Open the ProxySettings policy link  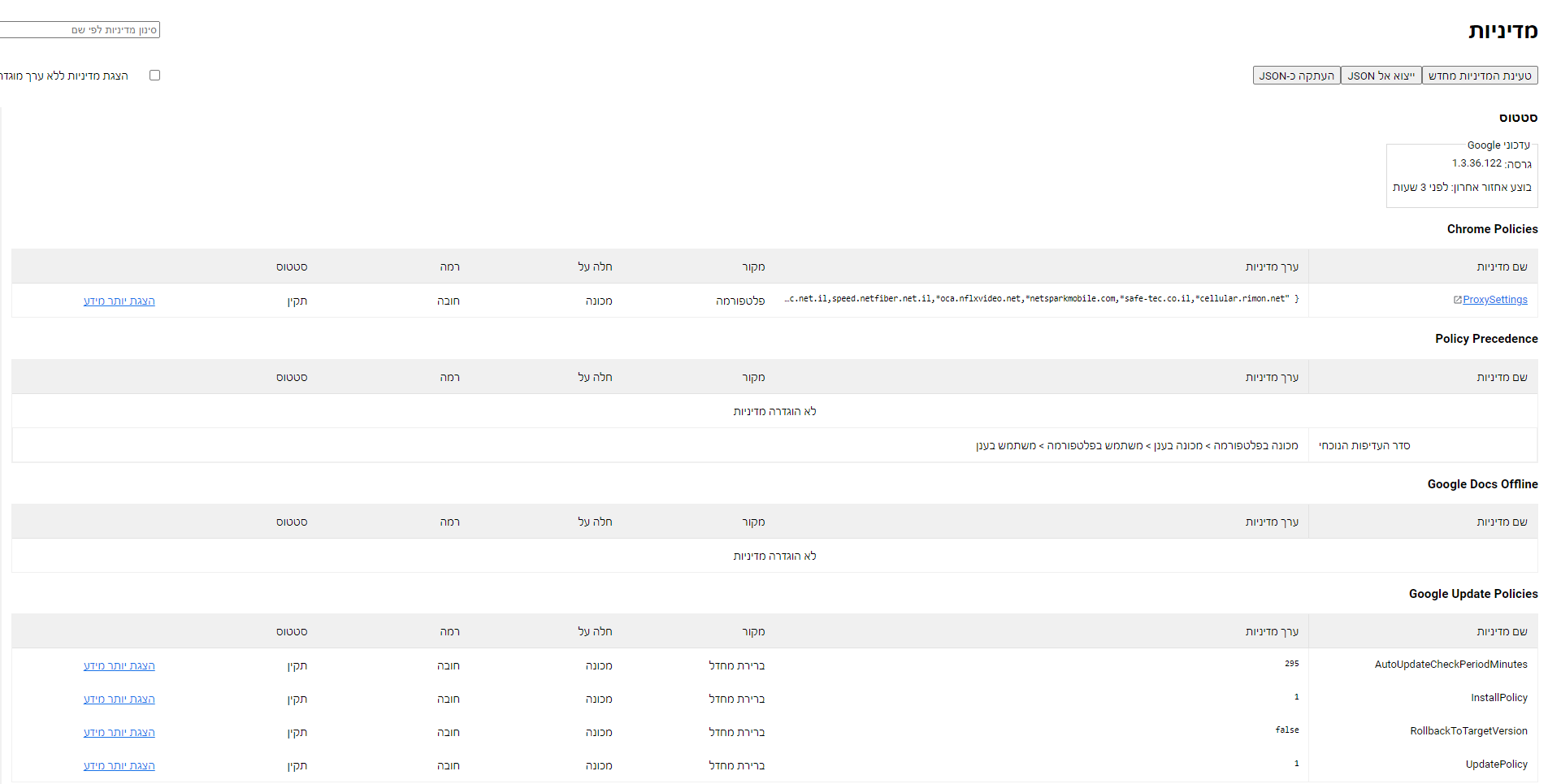point(1494,300)
